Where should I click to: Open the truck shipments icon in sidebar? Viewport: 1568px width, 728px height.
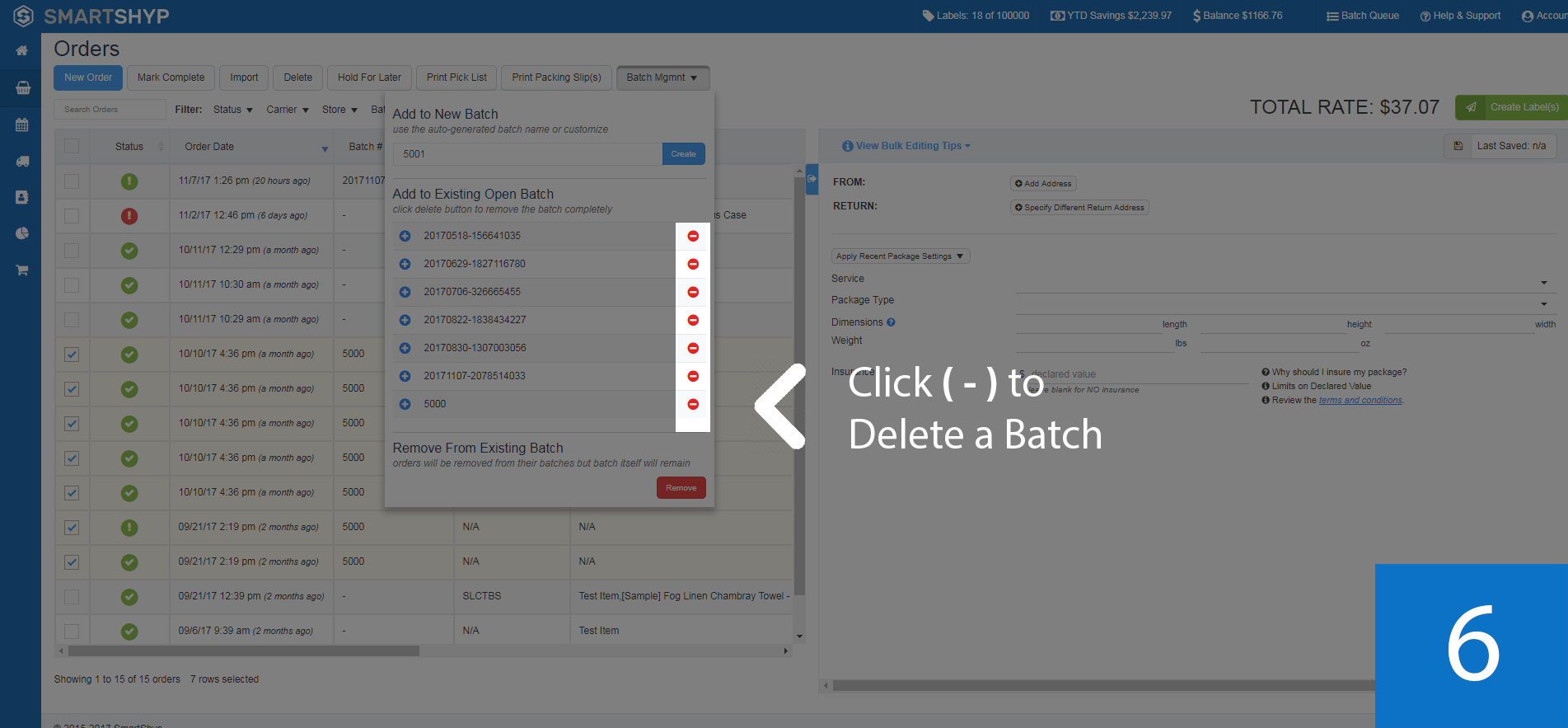pyautogui.click(x=22, y=162)
